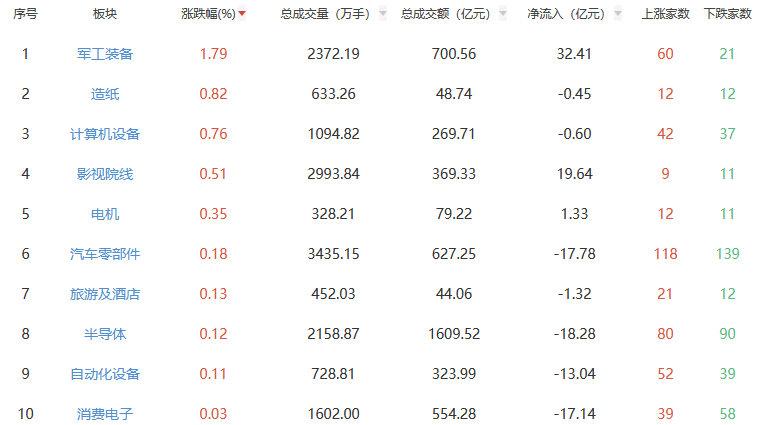Open the 影视院线 sector link

click(x=105, y=174)
